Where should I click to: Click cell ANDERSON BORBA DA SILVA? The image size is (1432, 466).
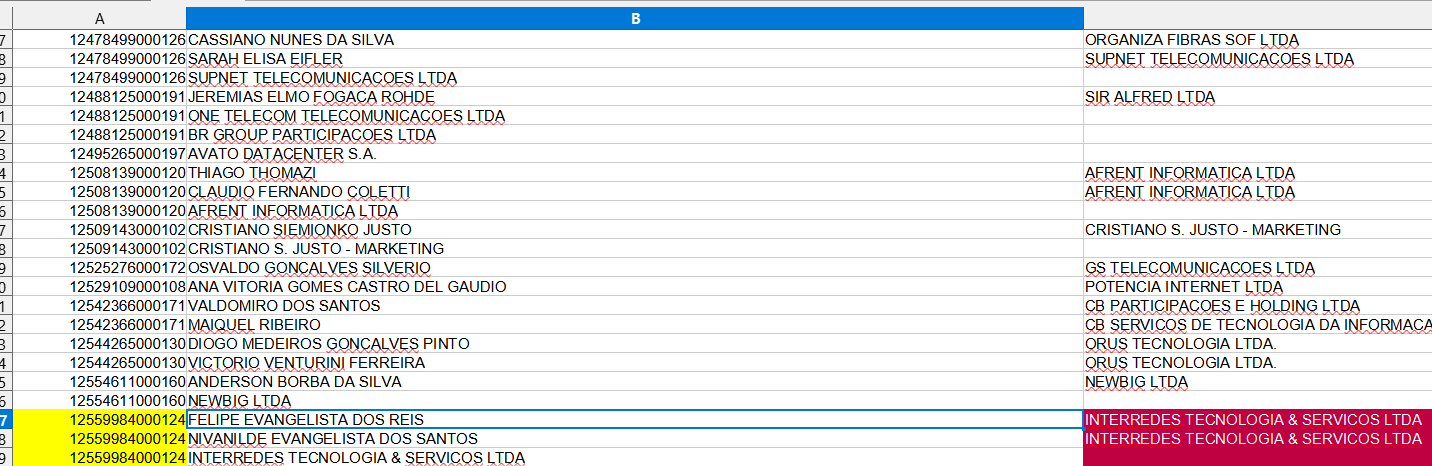(635, 382)
